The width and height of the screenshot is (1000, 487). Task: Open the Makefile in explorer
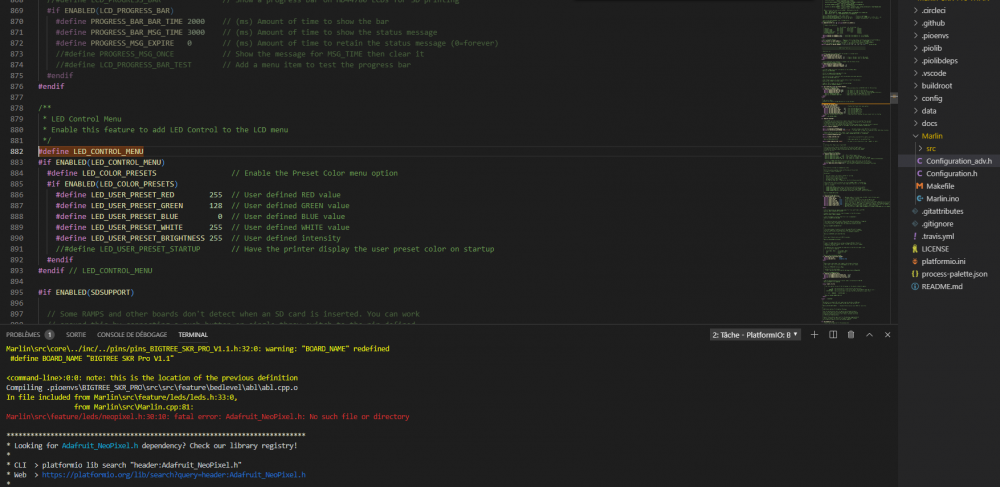tap(941, 186)
